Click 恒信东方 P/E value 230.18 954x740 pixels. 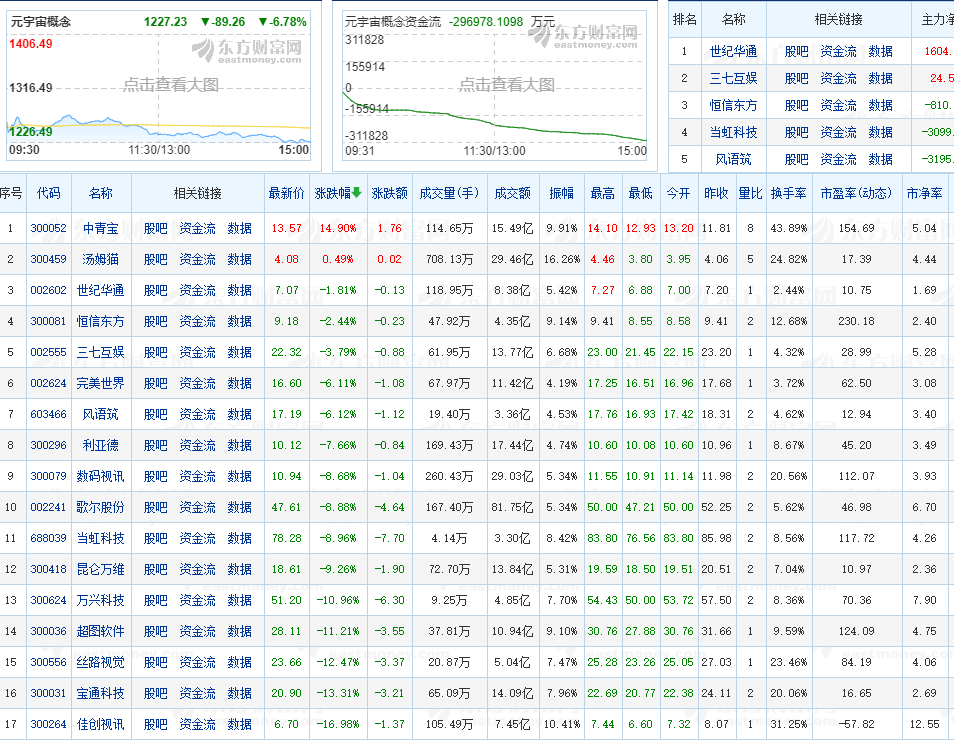pos(856,321)
